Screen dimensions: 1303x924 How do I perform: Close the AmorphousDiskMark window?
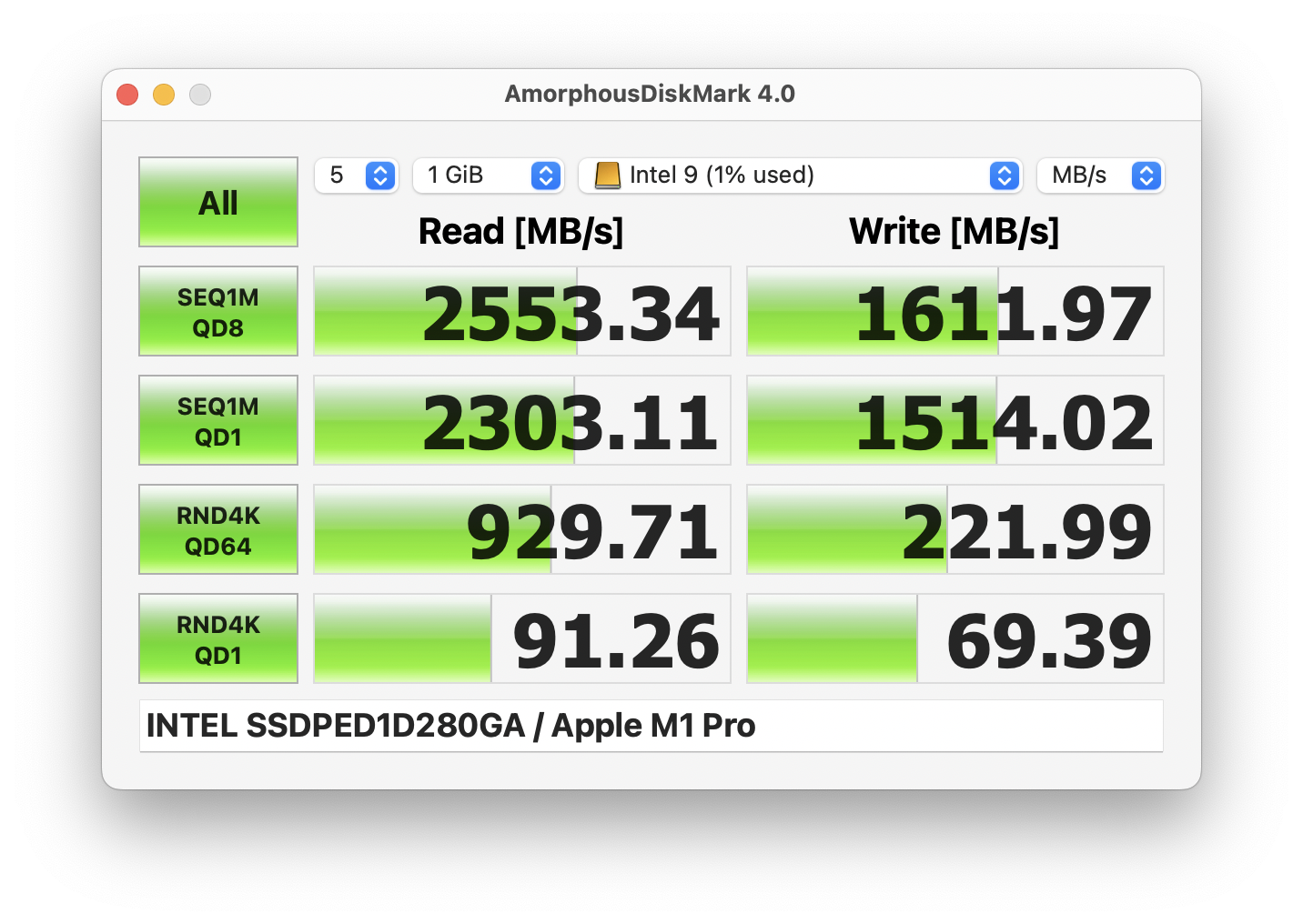coord(127,95)
